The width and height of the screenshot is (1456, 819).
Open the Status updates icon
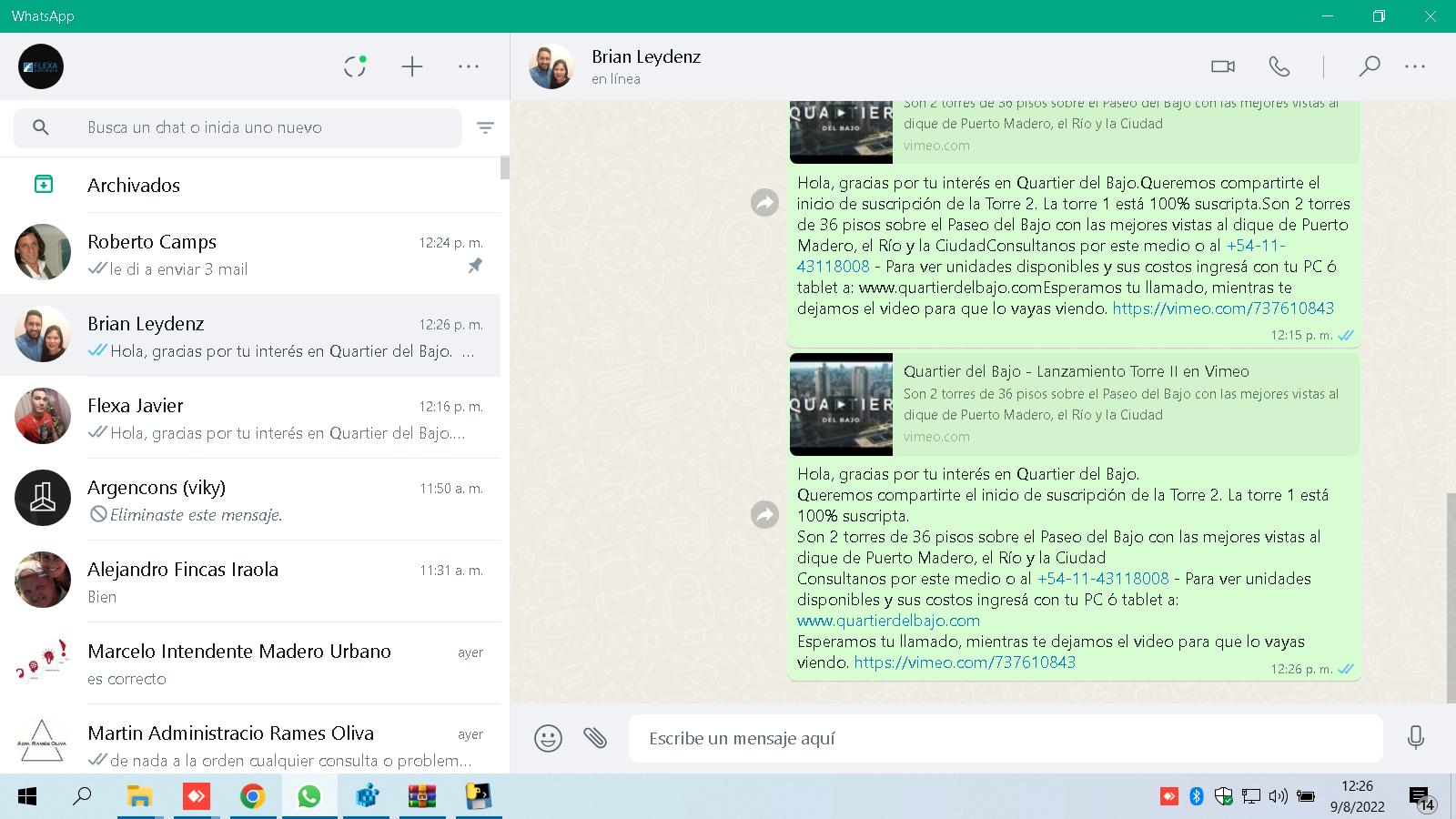click(x=355, y=66)
